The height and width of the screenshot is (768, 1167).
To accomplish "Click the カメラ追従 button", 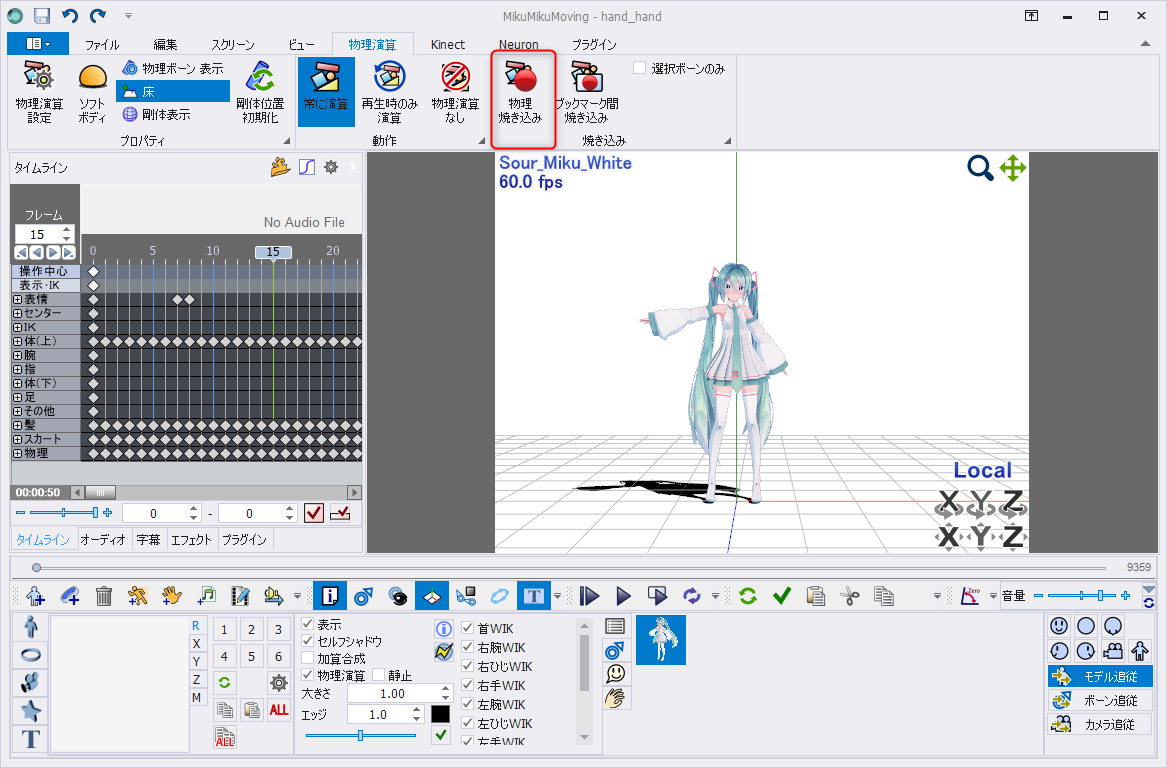I will (1100, 724).
